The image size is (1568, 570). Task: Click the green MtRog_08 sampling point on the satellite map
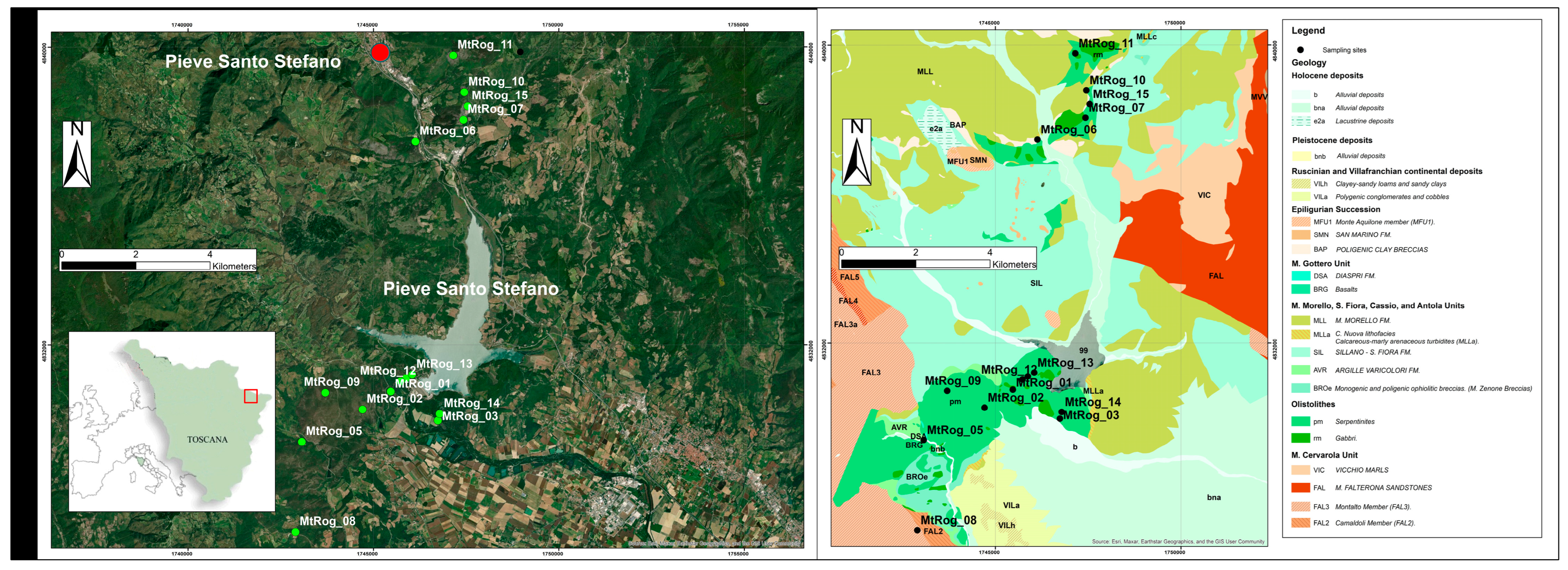click(x=295, y=532)
